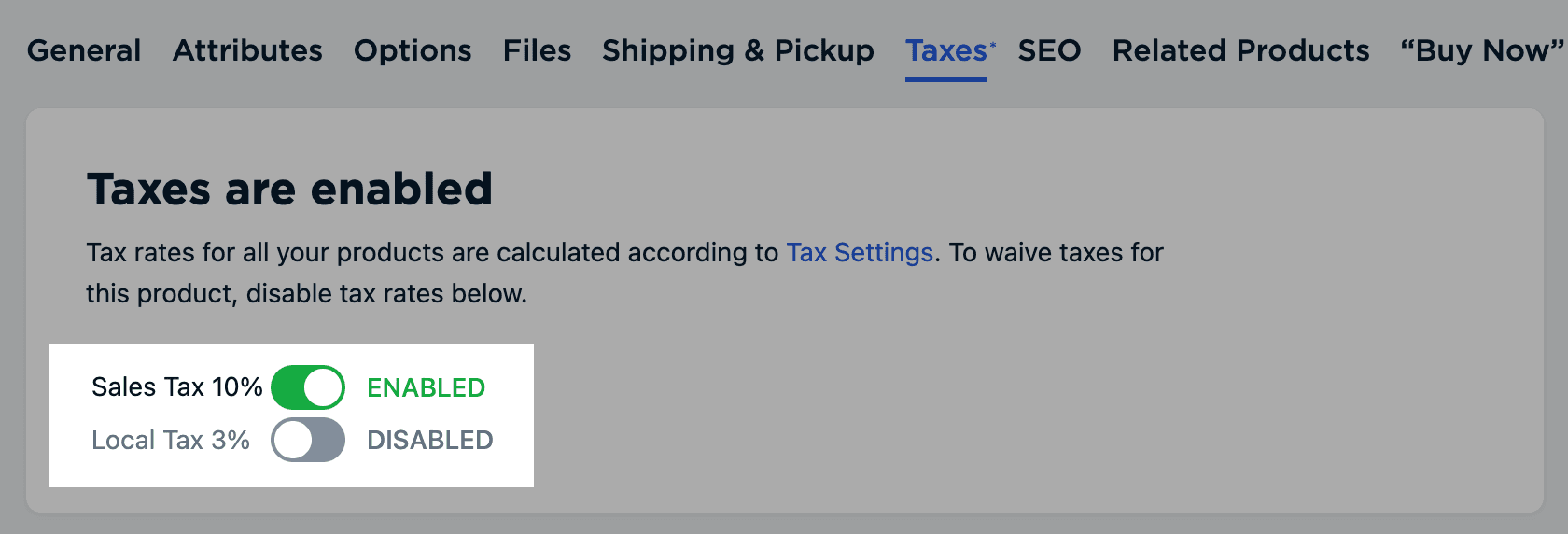Click the Local Tax 3% label

click(x=171, y=440)
